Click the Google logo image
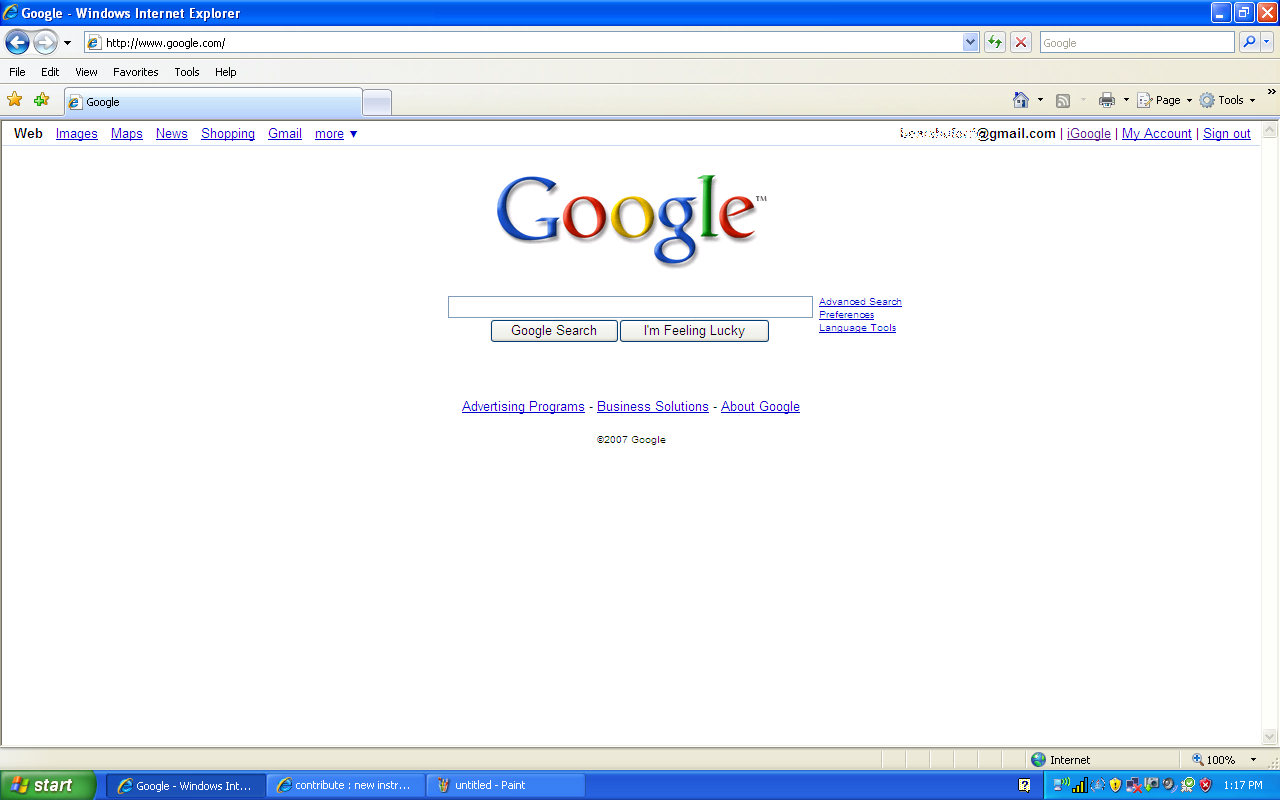This screenshot has height=800, width=1280. point(632,220)
